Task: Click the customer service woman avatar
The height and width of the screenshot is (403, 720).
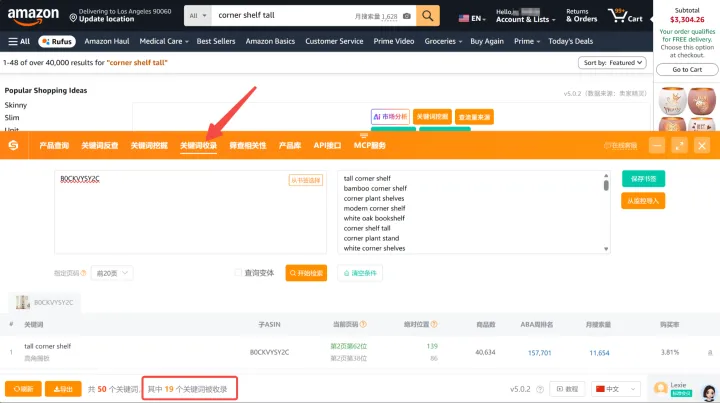Action: pyautogui.click(x=709, y=392)
